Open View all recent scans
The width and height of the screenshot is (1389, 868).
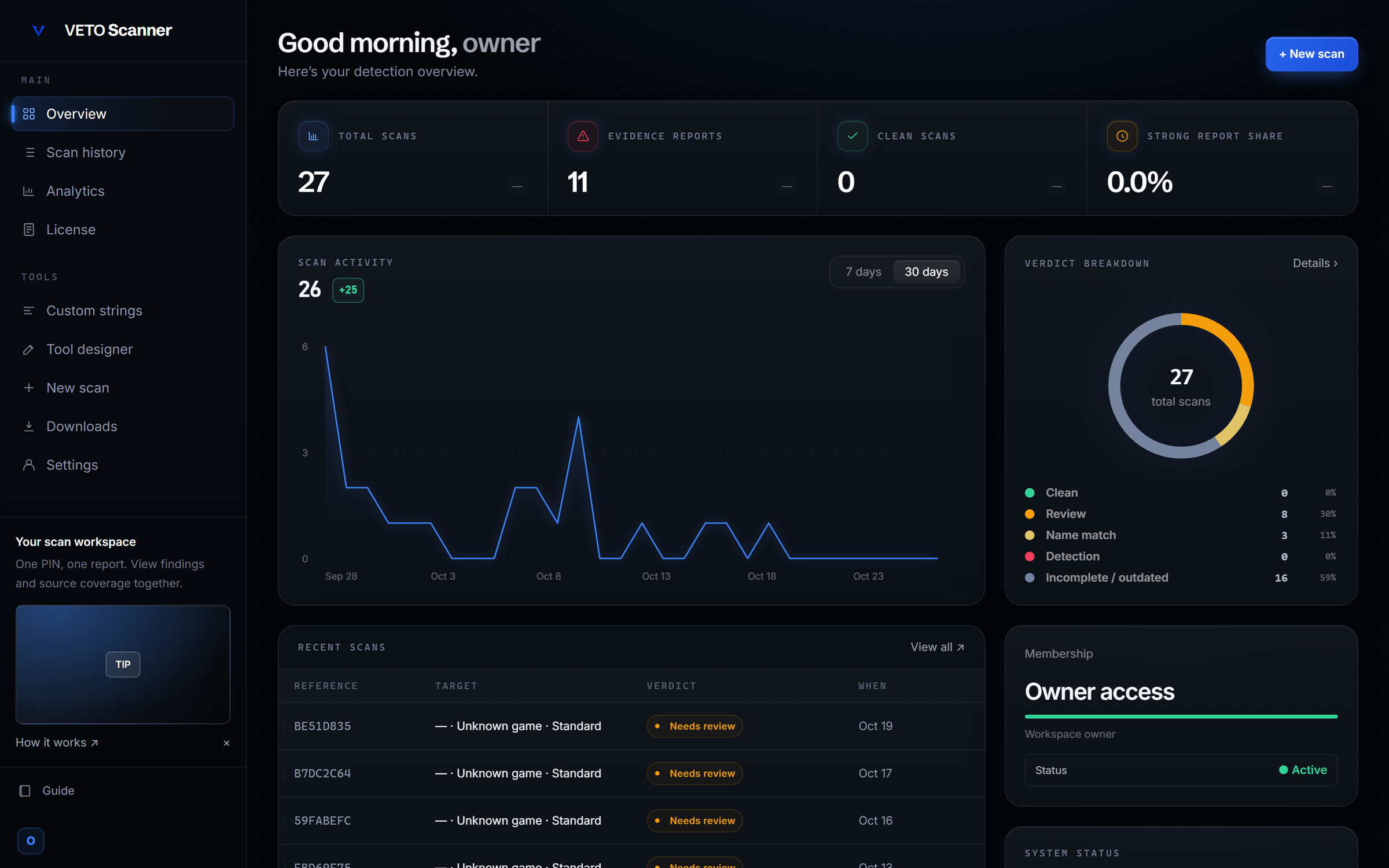tap(937, 647)
